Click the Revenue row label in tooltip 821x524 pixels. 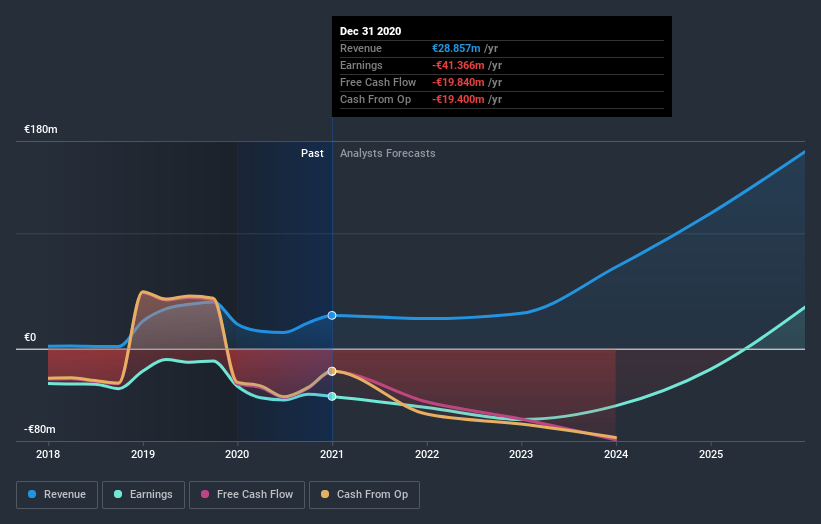361,48
